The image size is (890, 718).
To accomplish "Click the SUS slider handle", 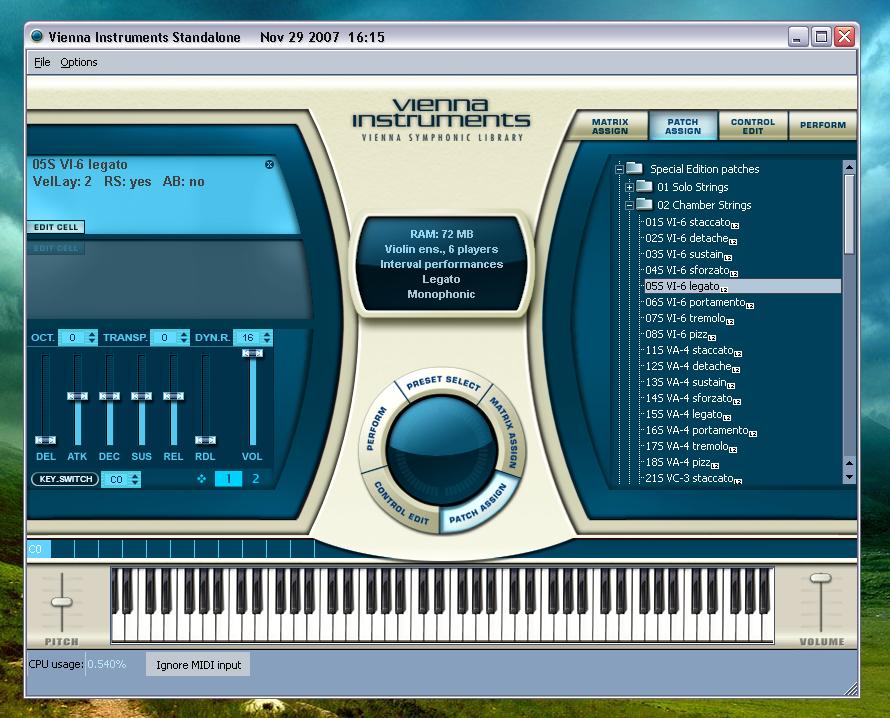I will pyautogui.click(x=141, y=396).
